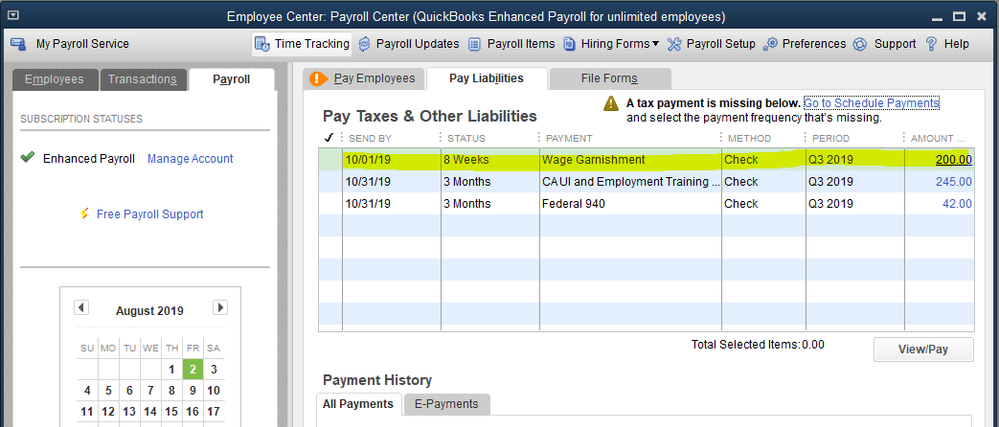Switch to the Employees tab
Screen dimensions: 999x427
(55, 80)
